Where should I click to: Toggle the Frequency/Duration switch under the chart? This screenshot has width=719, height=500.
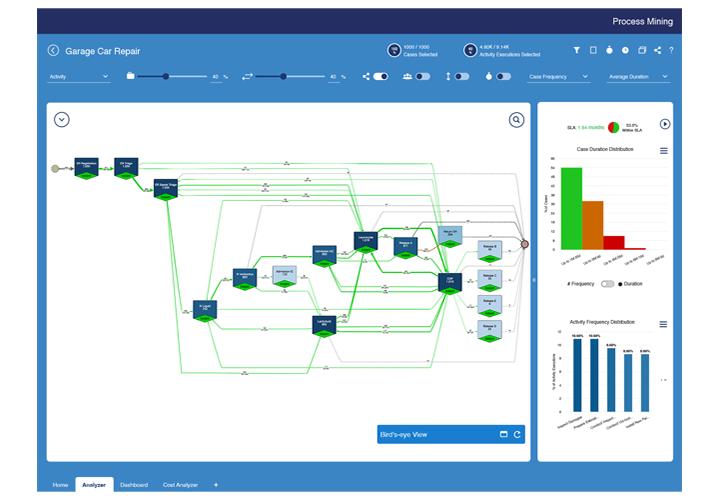click(x=608, y=284)
